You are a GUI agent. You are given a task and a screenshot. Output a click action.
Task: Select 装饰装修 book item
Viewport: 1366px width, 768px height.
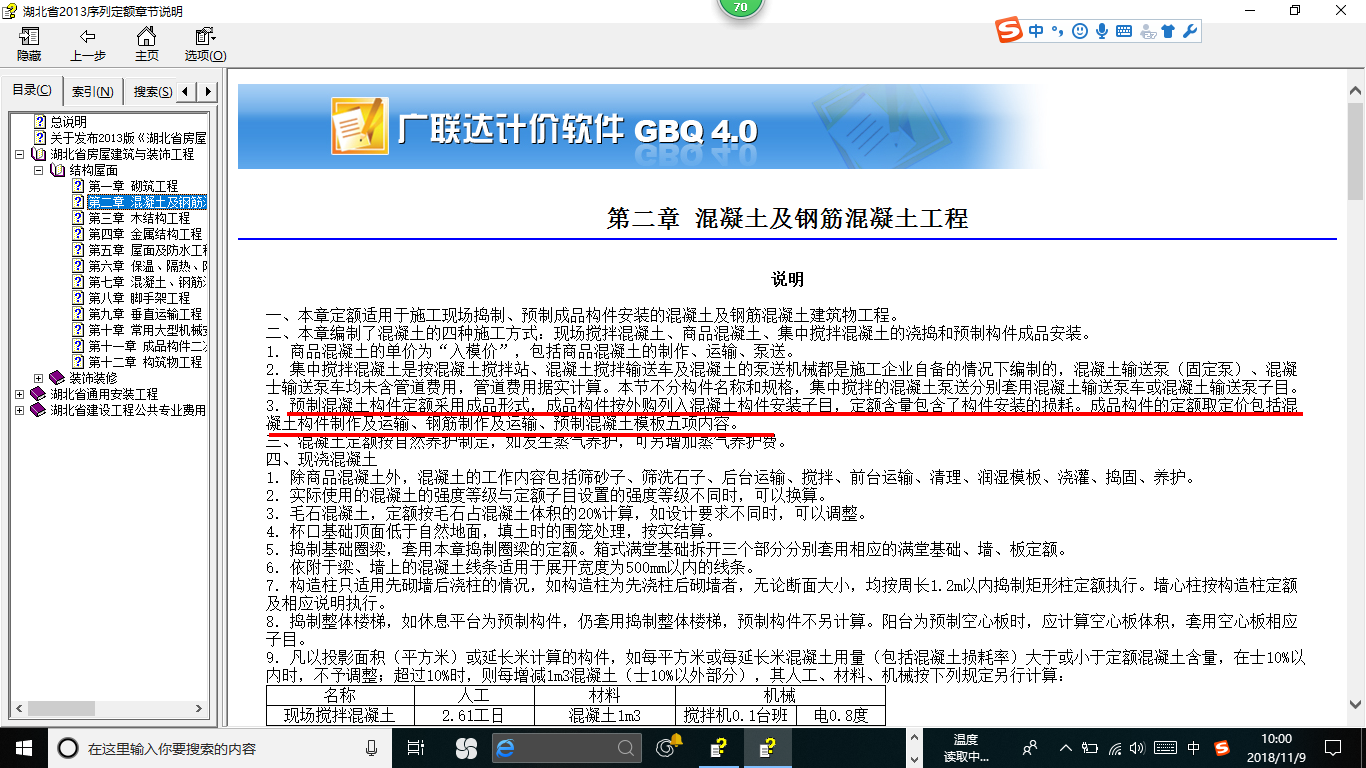[93, 378]
